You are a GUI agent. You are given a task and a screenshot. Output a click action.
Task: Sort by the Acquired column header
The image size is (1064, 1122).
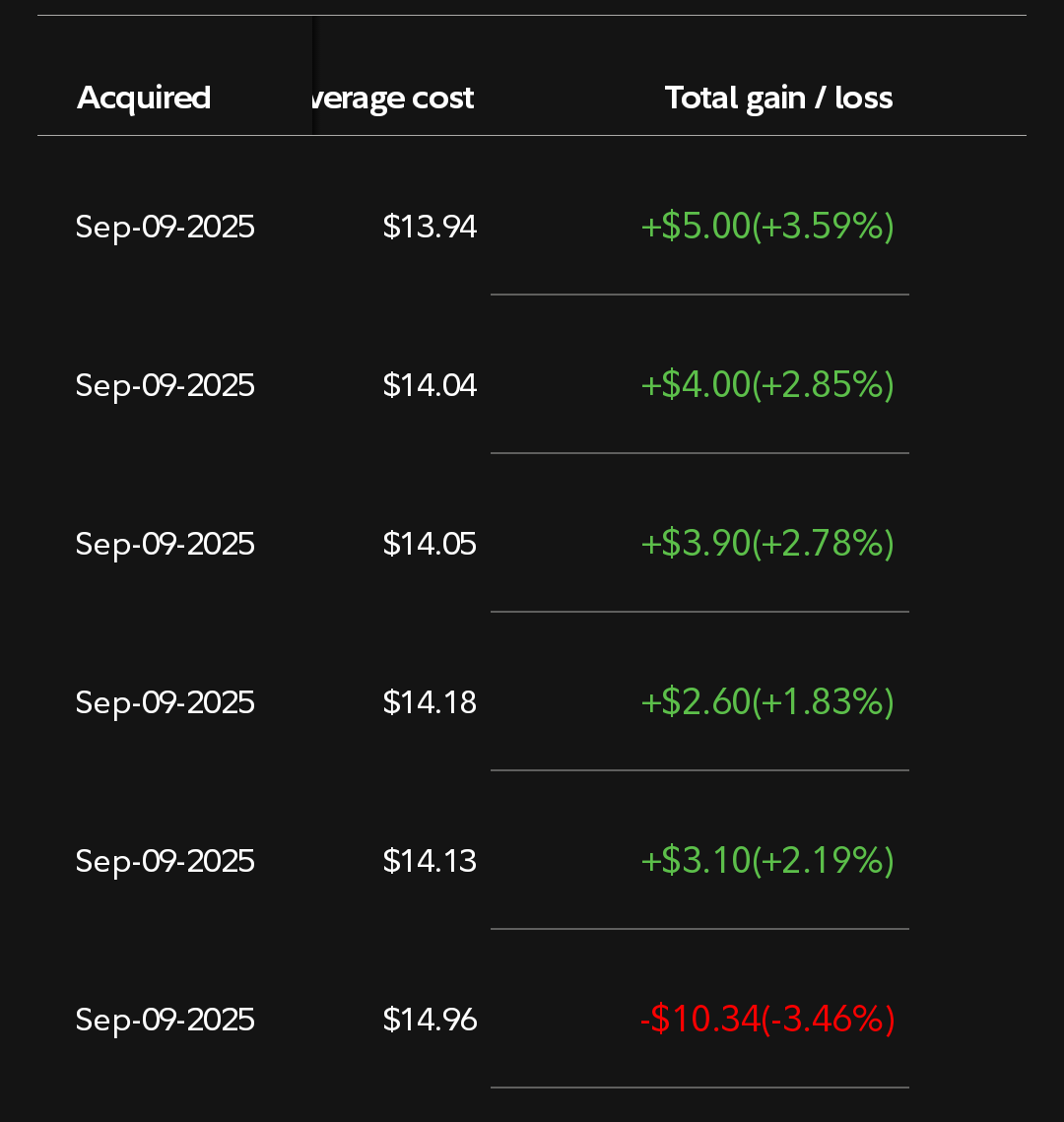(144, 98)
